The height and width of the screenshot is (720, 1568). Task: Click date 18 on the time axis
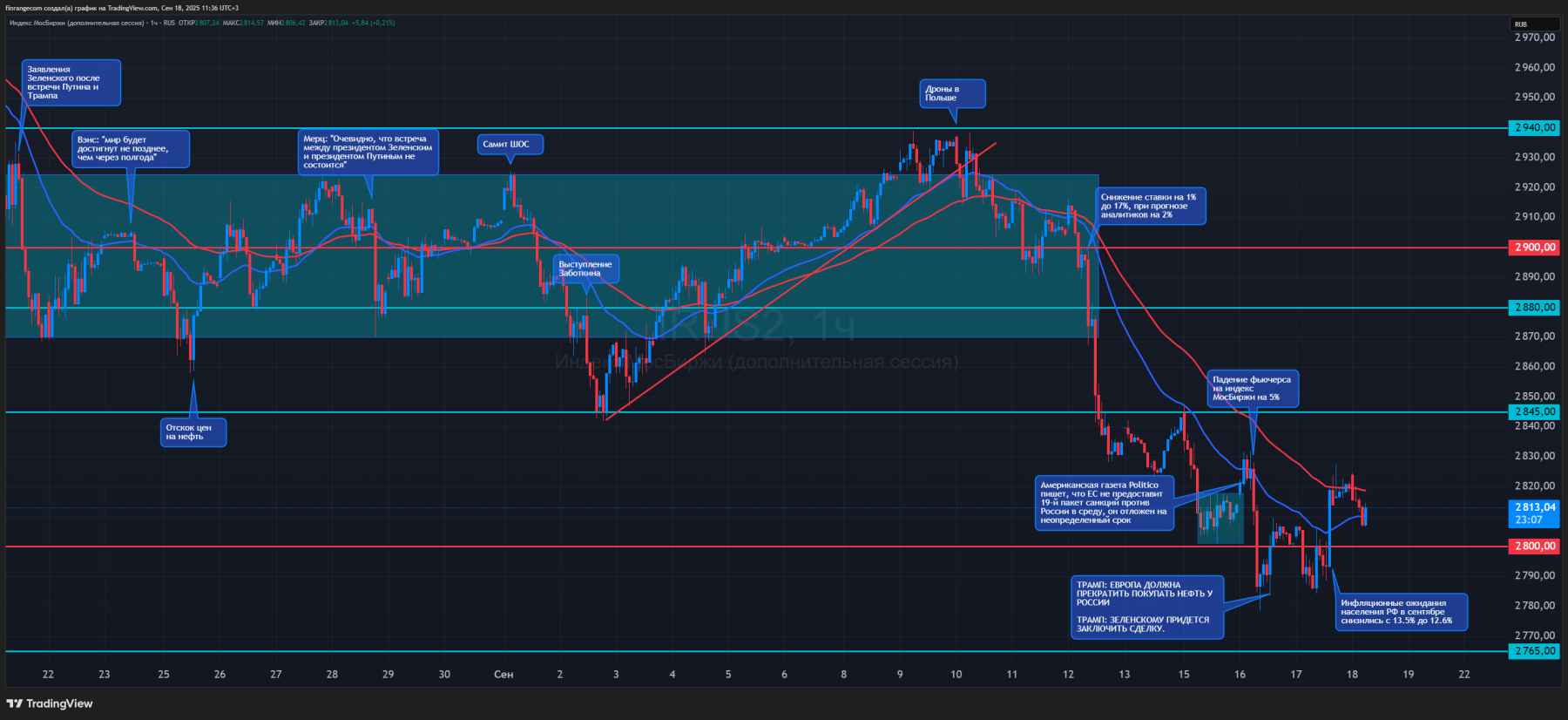[1352, 675]
